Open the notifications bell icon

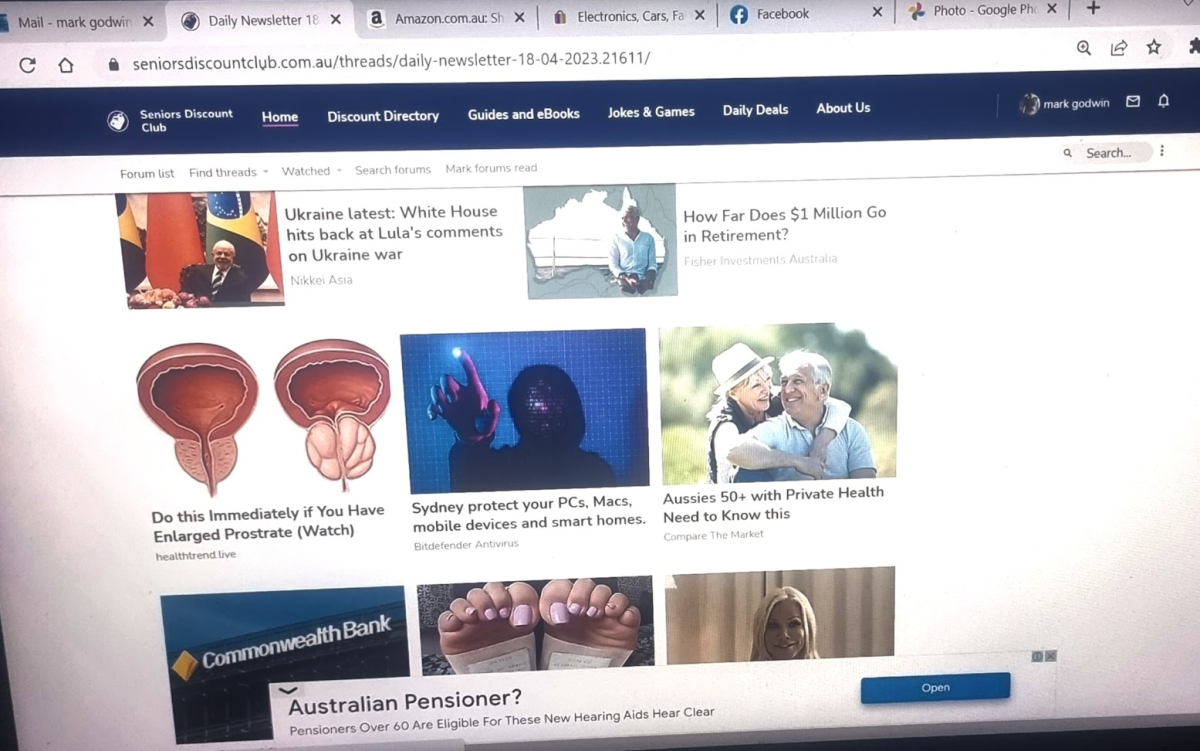[1163, 102]
